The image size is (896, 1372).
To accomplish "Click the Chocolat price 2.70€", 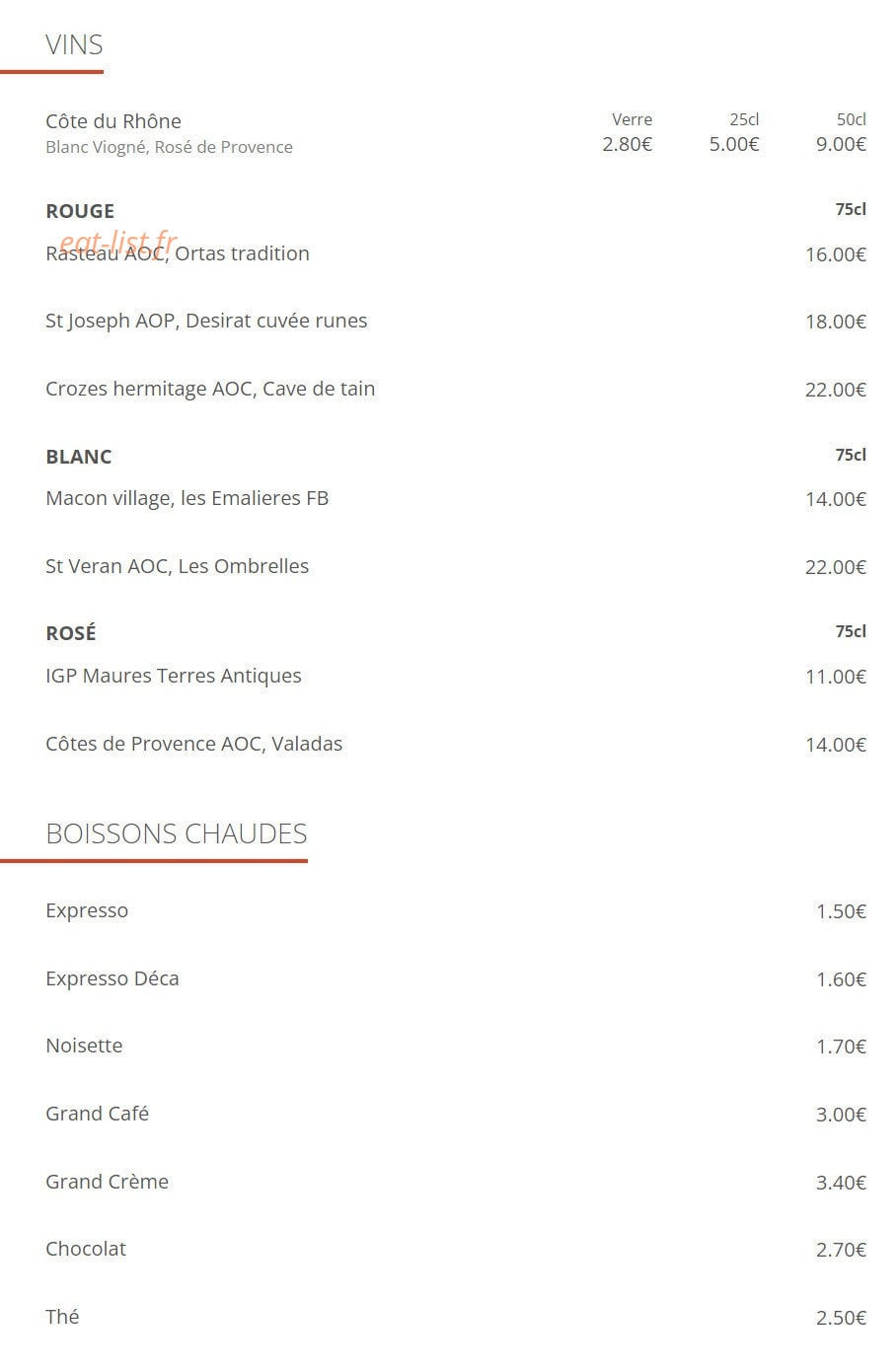I will point(841,1250).
